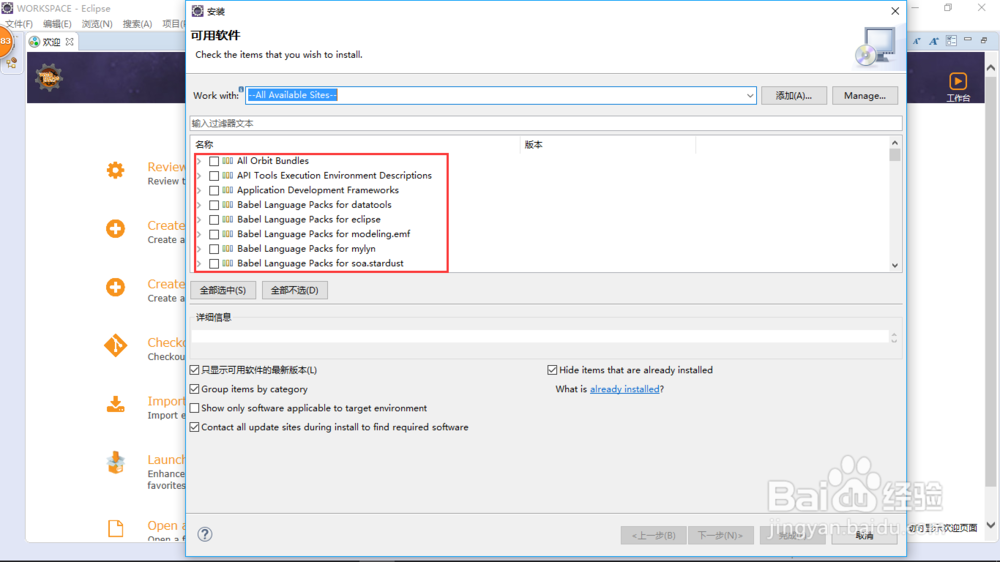Click scroll up arrow of software list

click(x=895, y=143)
